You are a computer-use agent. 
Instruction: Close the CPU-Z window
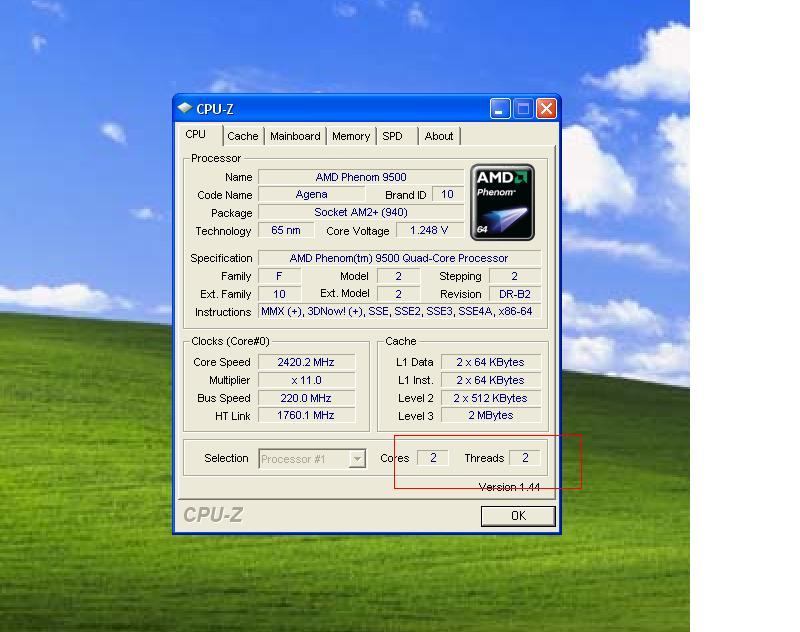click(x=546, y=109)
